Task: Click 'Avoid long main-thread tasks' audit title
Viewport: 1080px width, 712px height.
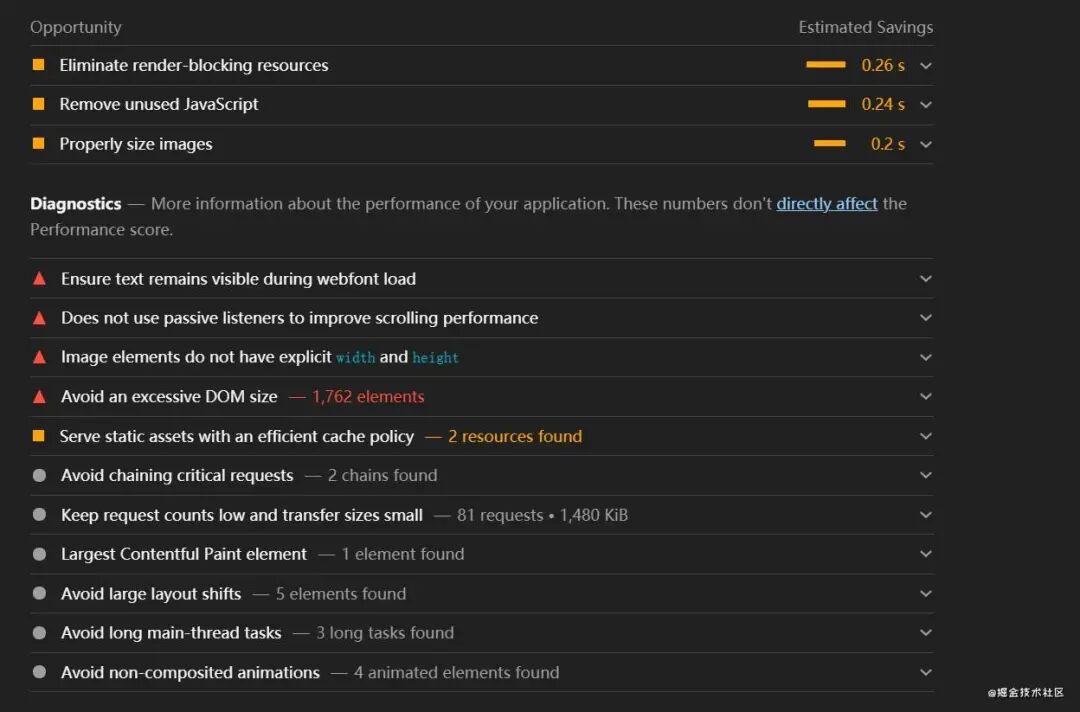Action: click(x=171, y=633)
